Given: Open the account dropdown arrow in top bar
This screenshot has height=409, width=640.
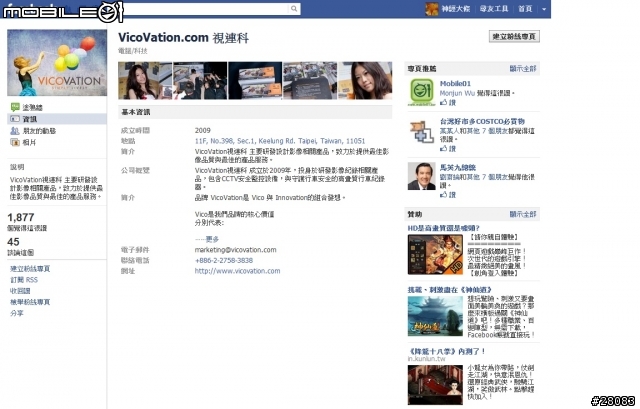Looking at the screenshot, I should [544, 9].
